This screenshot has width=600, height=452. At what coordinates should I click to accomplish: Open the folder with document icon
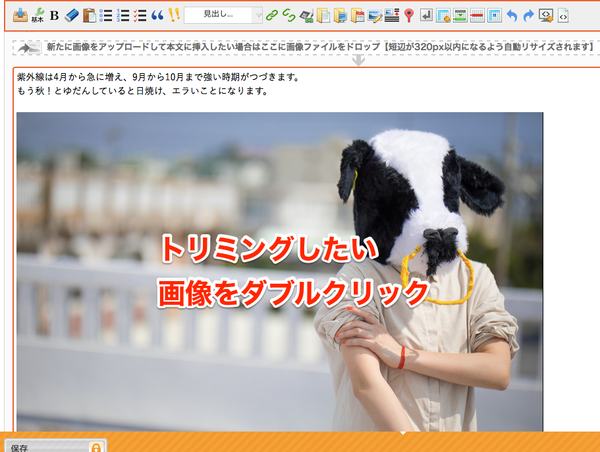click(x=323, y=16)
